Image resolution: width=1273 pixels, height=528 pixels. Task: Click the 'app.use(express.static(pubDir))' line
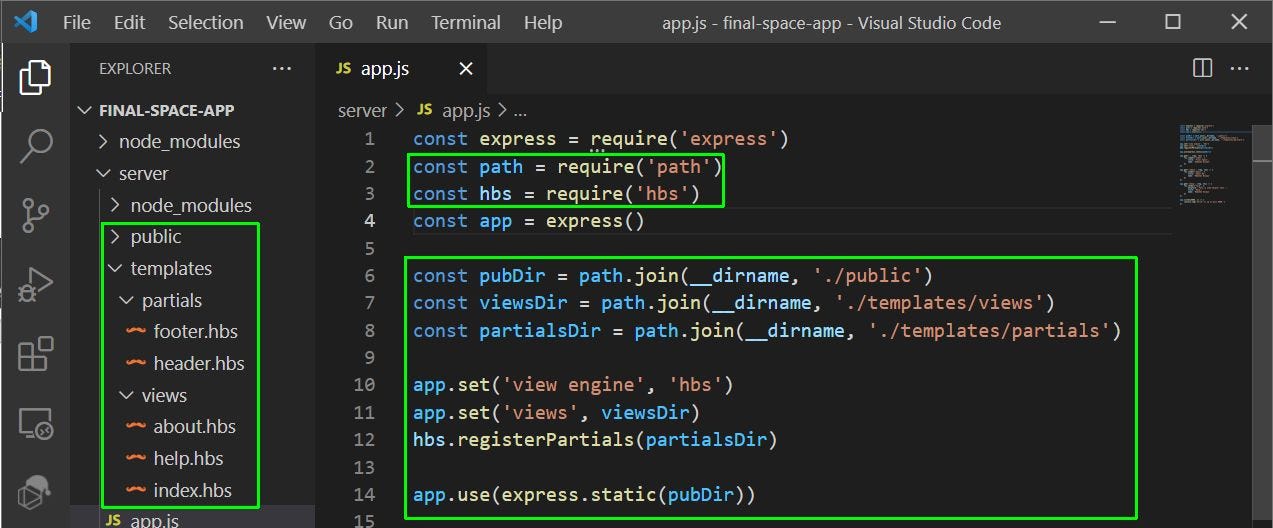(584, 494)
